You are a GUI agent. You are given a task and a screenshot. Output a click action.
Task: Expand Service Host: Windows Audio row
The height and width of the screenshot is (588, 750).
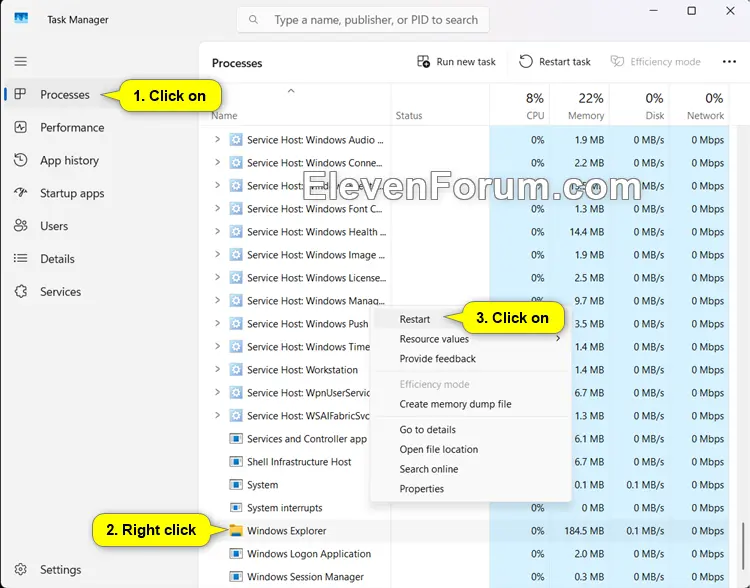click(x=218, y=139)
